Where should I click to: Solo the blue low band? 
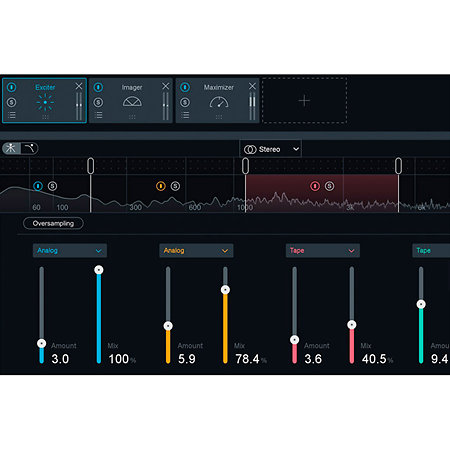(x=52, y=186)
